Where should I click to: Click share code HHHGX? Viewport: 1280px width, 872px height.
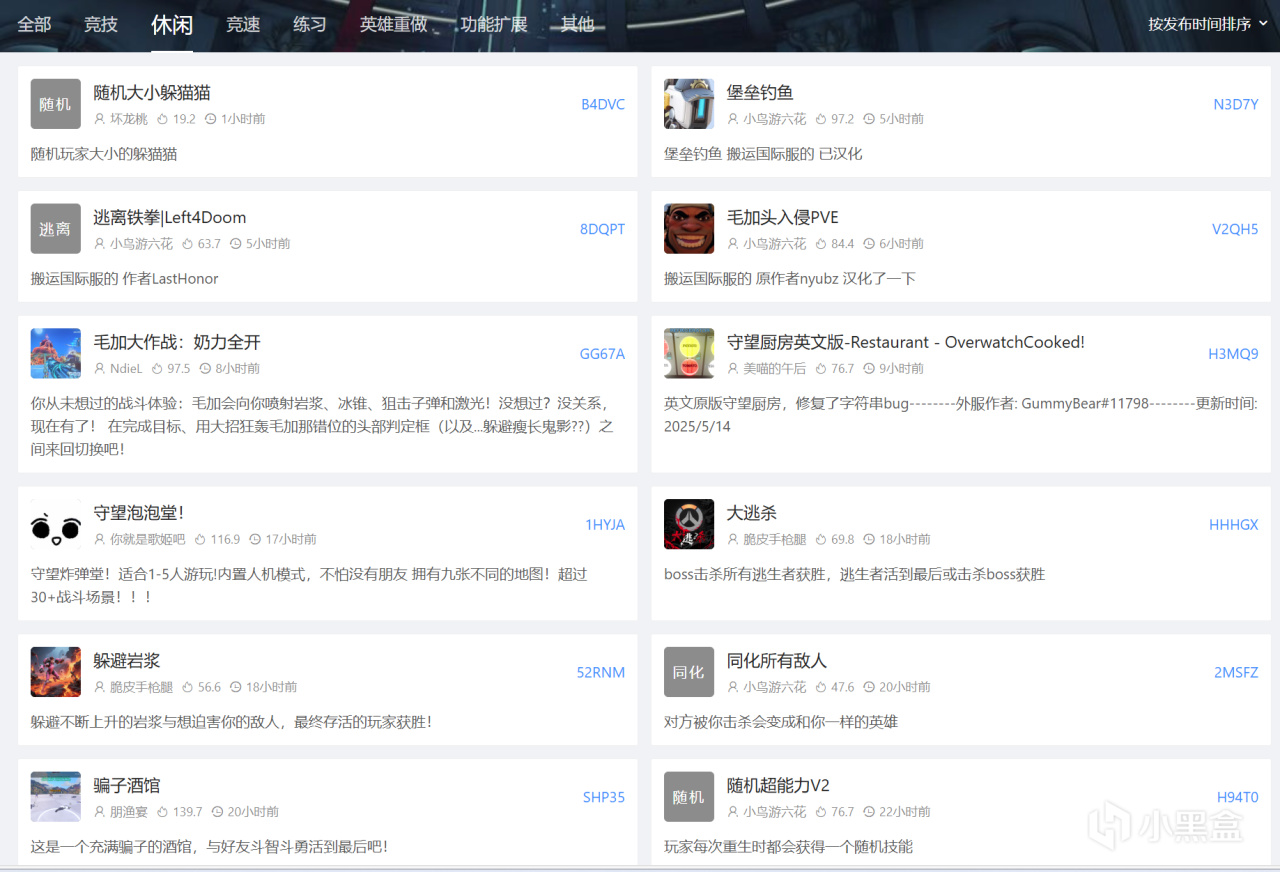1234,524
